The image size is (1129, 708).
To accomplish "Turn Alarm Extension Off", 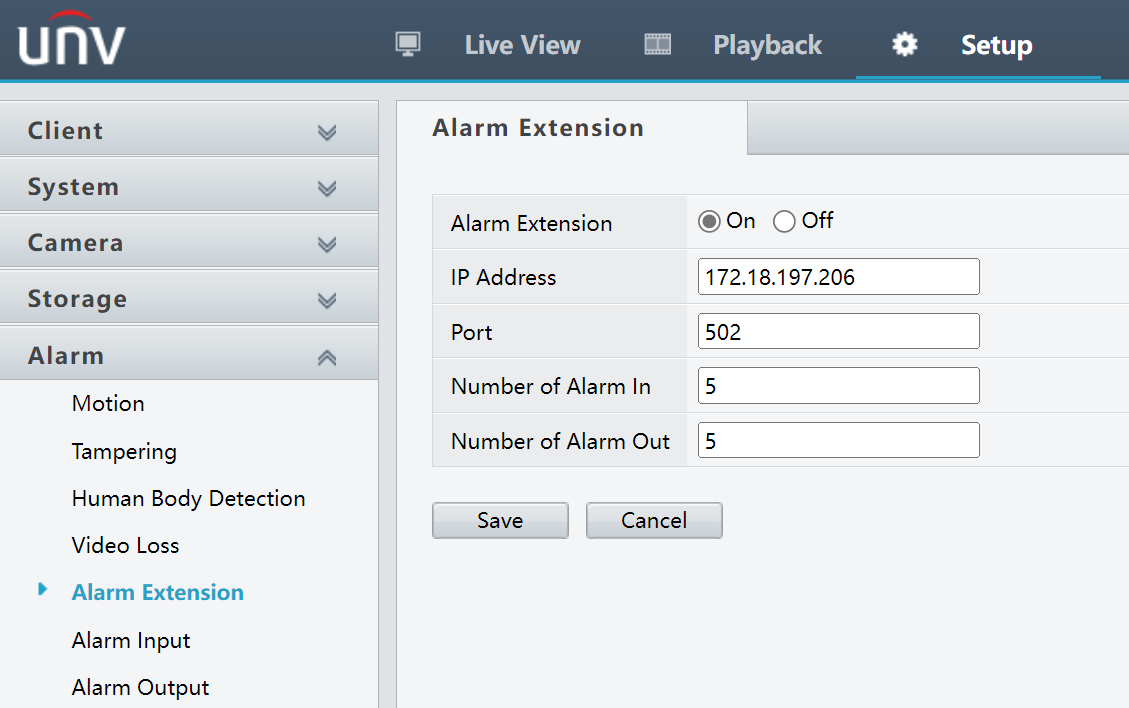I will click(784, 221).
